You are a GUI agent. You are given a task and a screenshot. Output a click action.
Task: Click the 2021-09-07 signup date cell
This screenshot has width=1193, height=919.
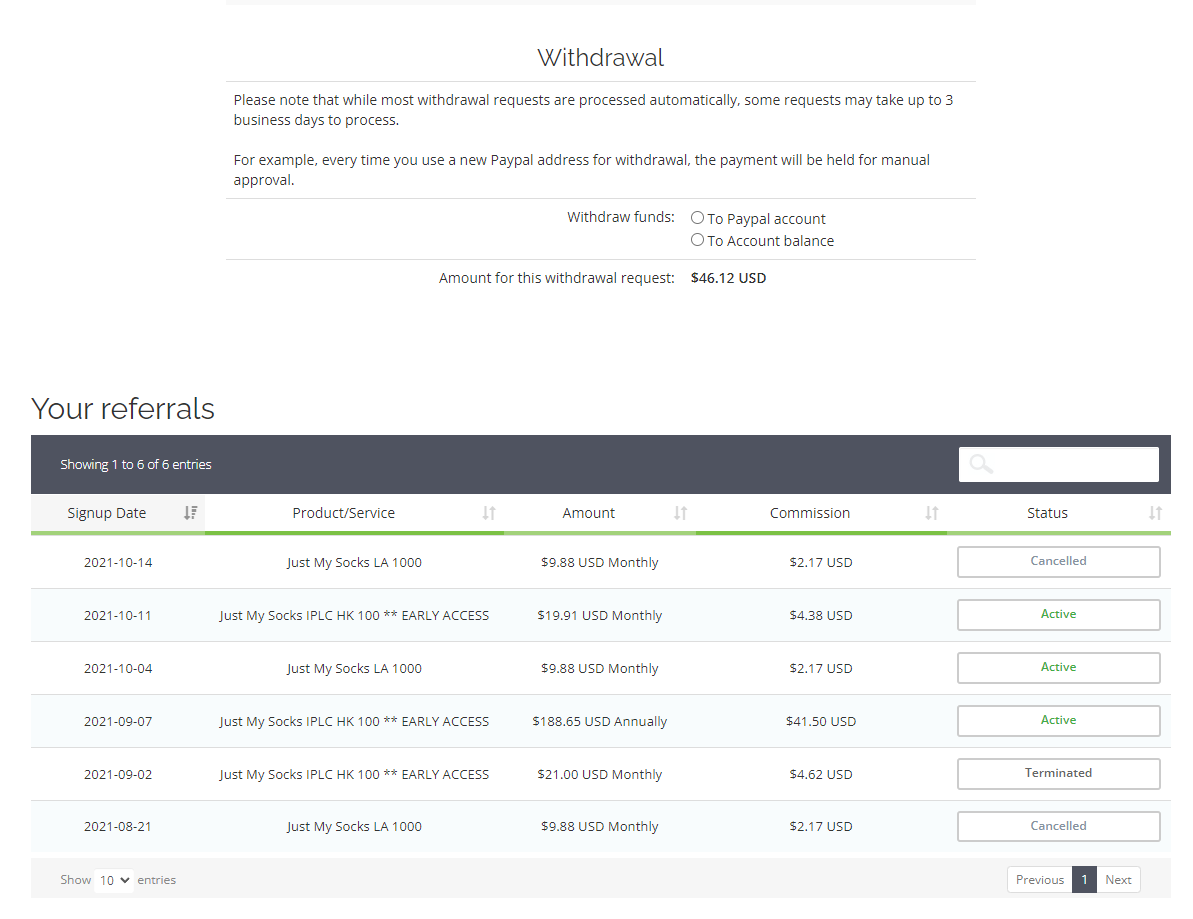click(118, 721)
